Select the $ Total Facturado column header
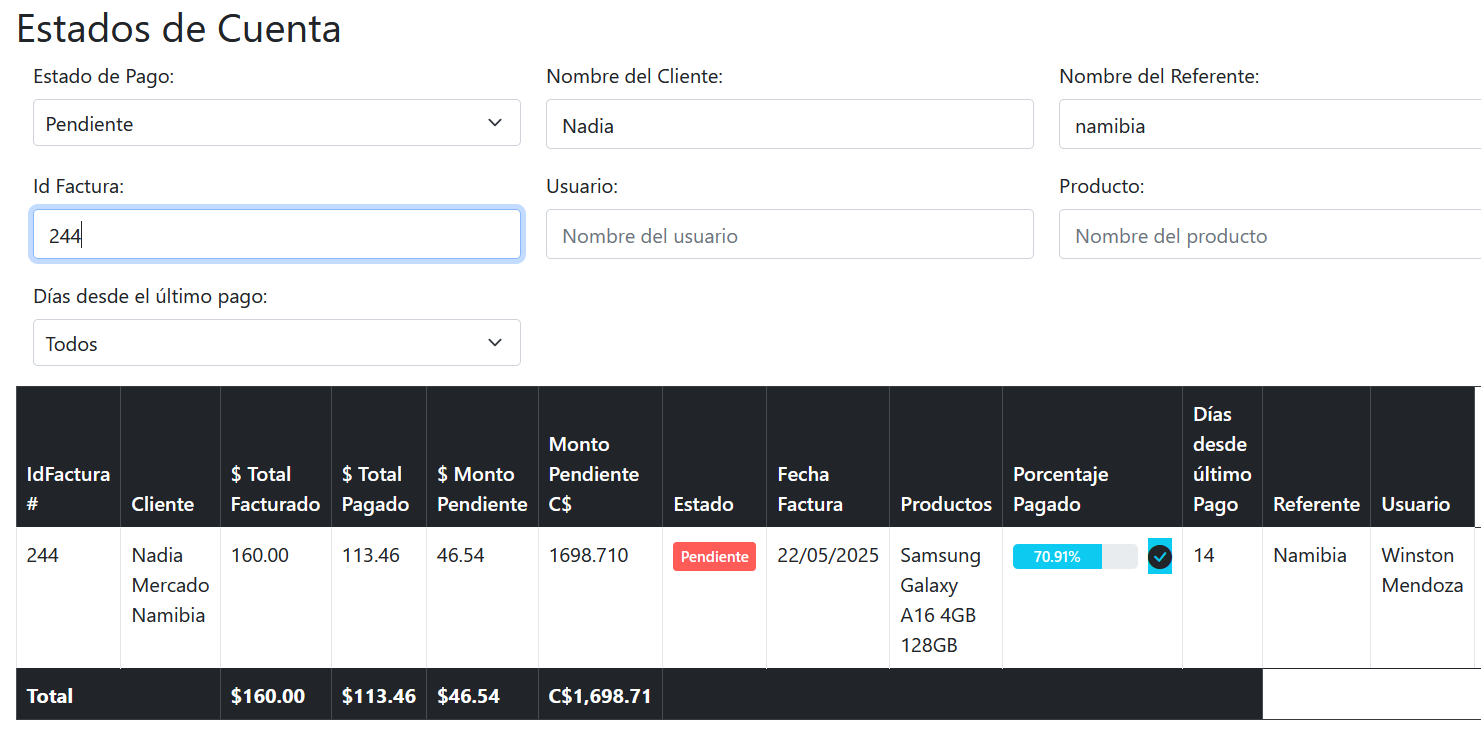 click(275, 488)
